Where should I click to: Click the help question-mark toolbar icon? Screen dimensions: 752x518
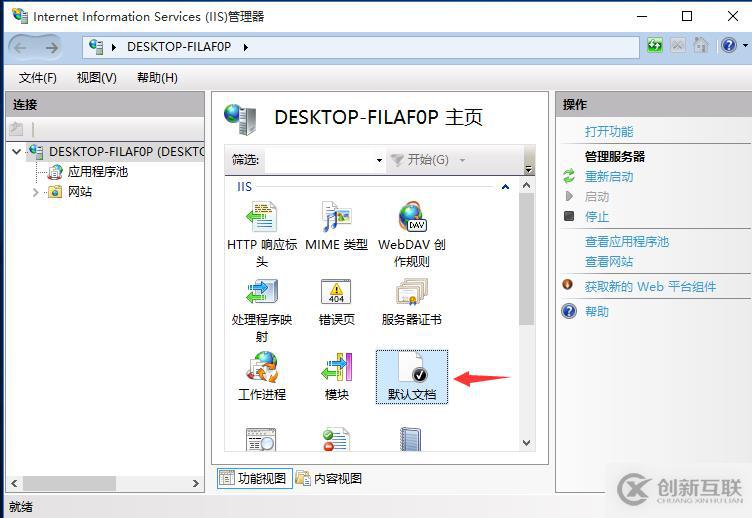click(728, 46)
